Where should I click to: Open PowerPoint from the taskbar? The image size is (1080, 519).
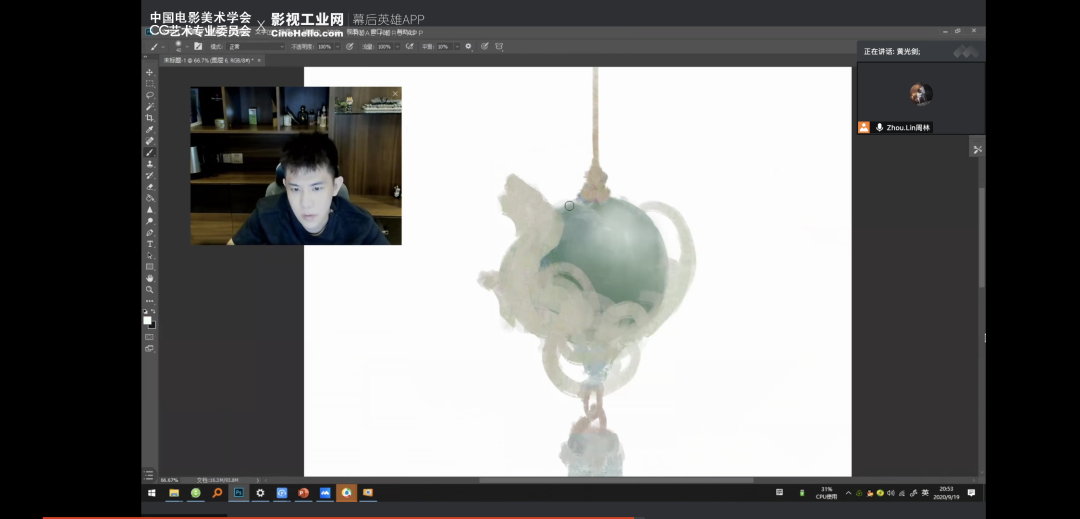303,493
